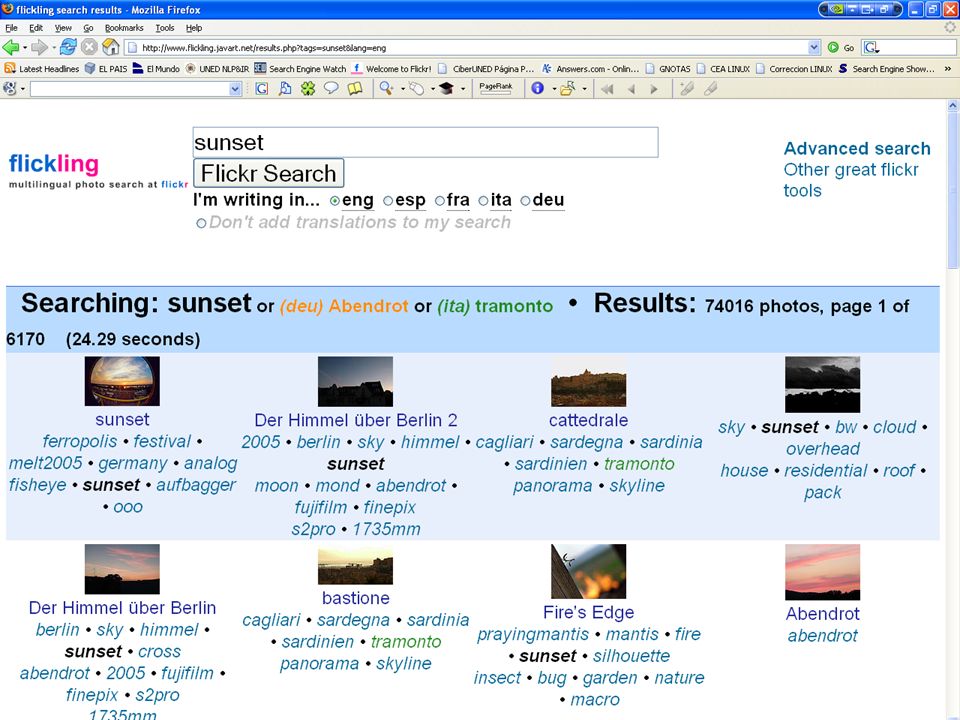
Task: Select the ita language radio button
Action: tap(484, 201)
